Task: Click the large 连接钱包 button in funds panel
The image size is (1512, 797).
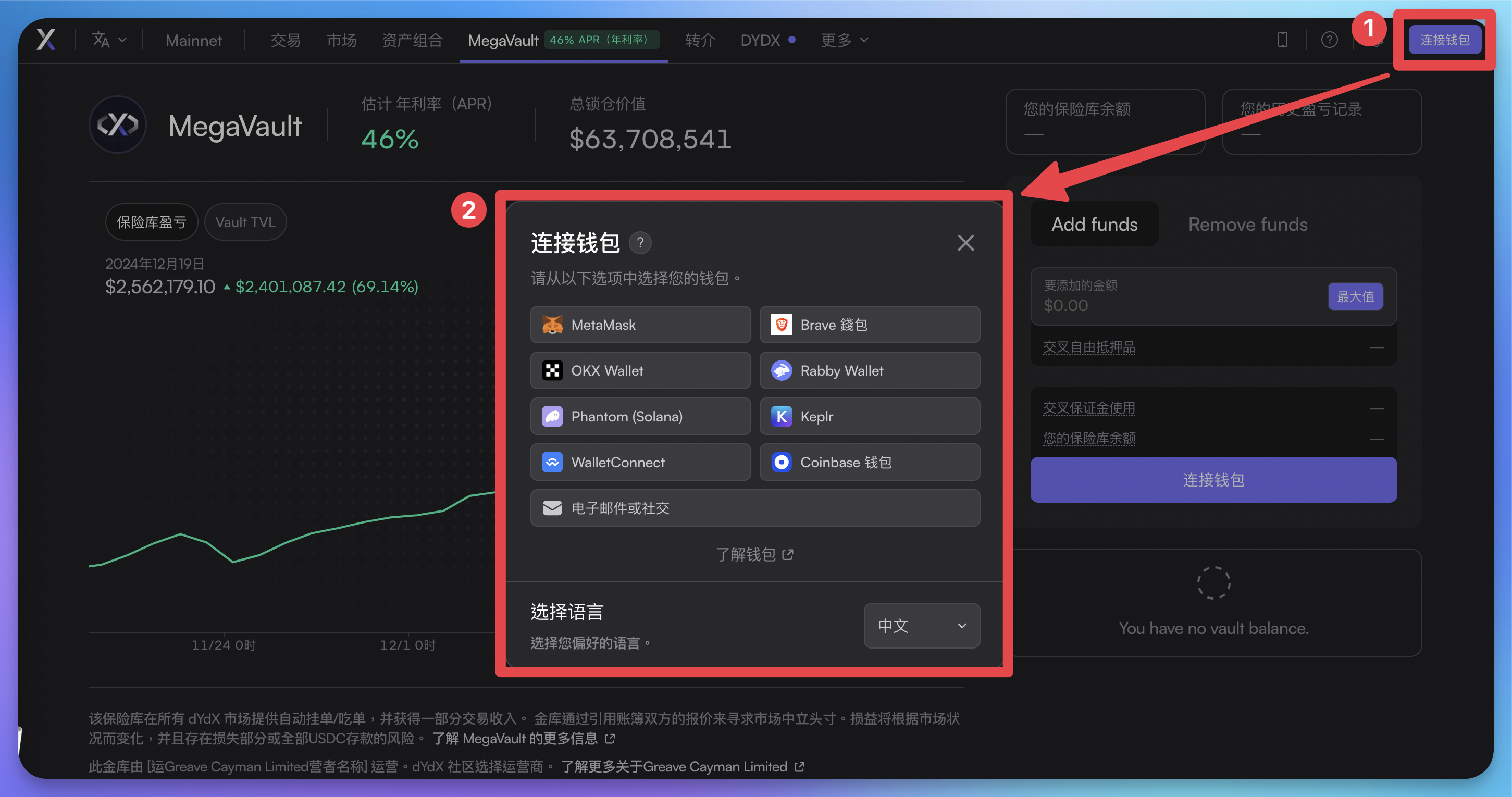Action: 1213,479
